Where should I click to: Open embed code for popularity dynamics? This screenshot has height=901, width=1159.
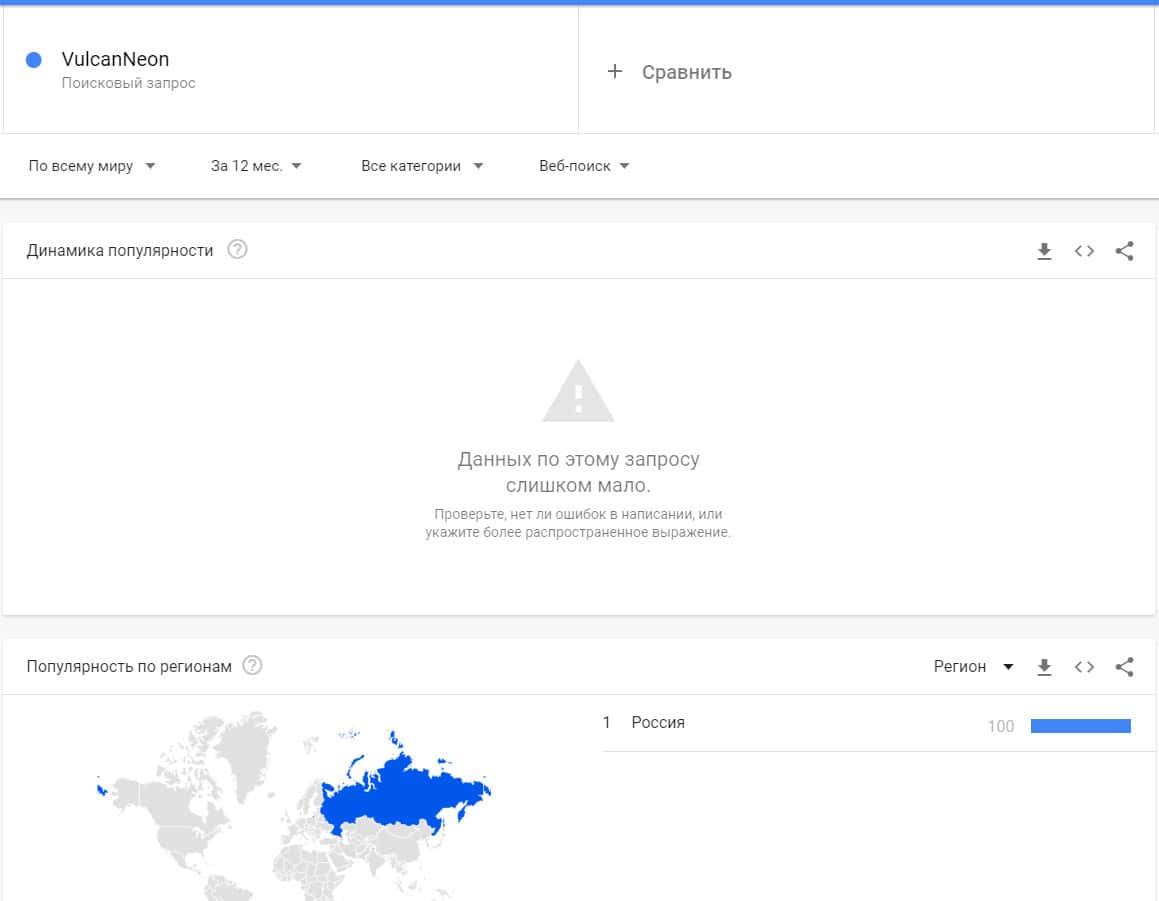[1084, 251]
